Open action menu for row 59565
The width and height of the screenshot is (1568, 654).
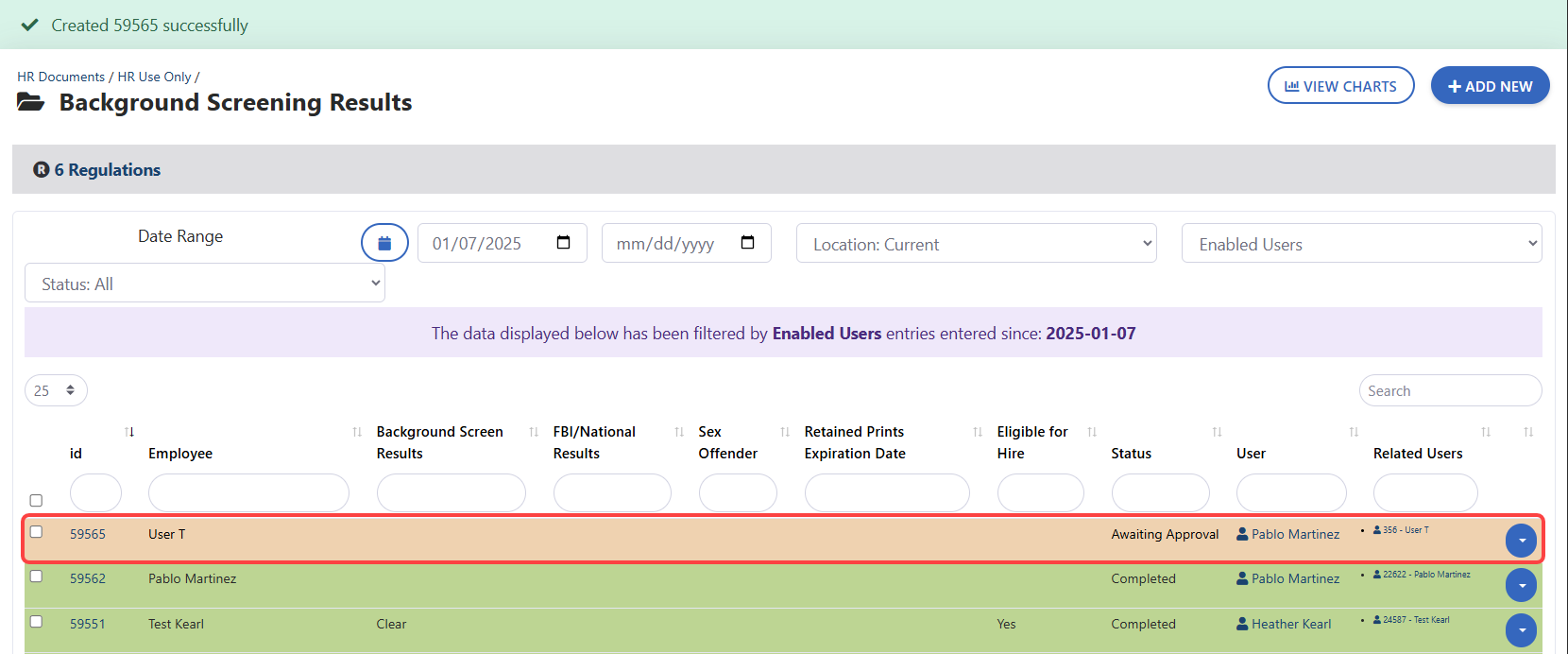click(1521, 540)
